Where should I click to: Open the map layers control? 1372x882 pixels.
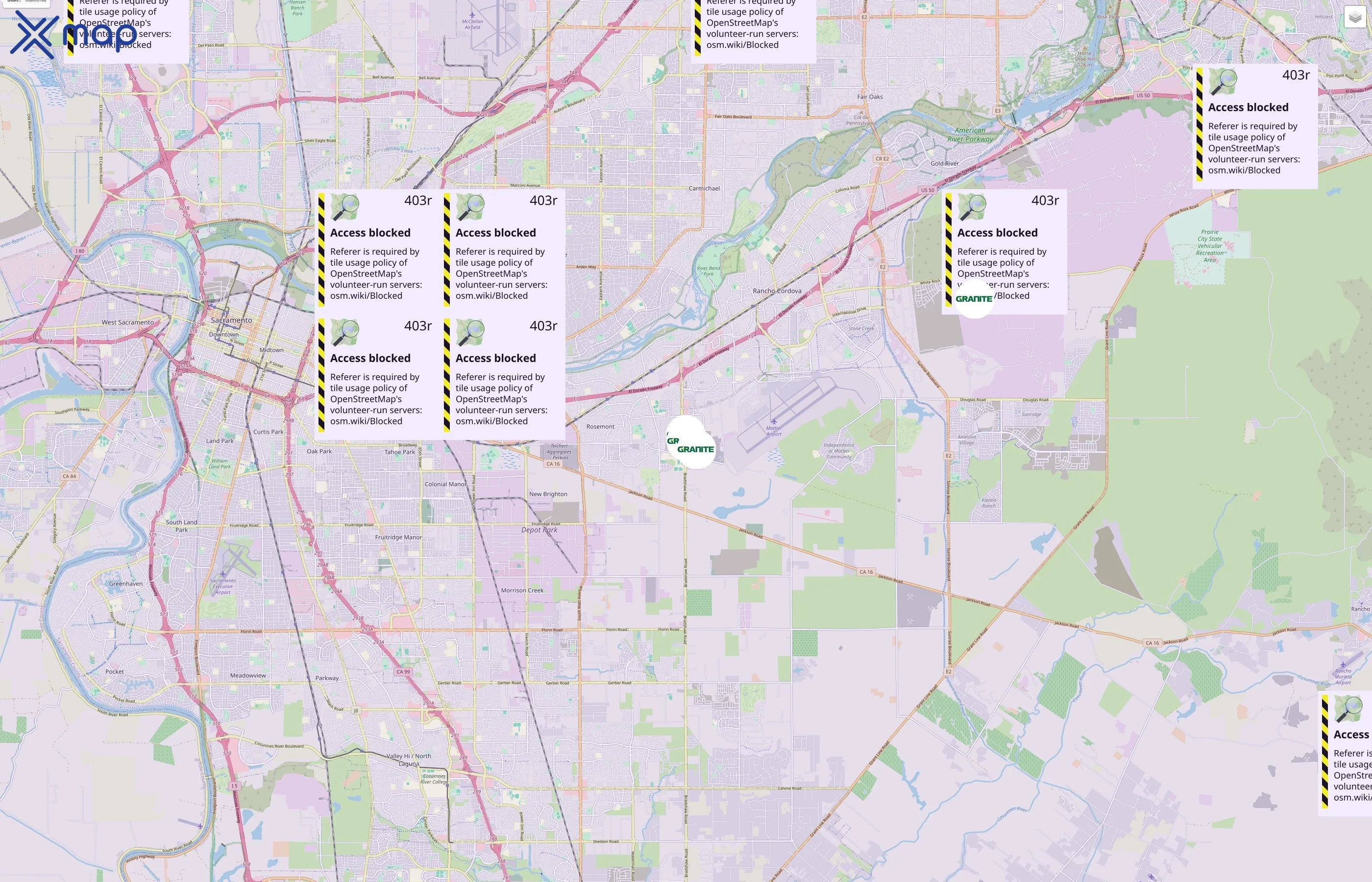[x=1355, y=17]
